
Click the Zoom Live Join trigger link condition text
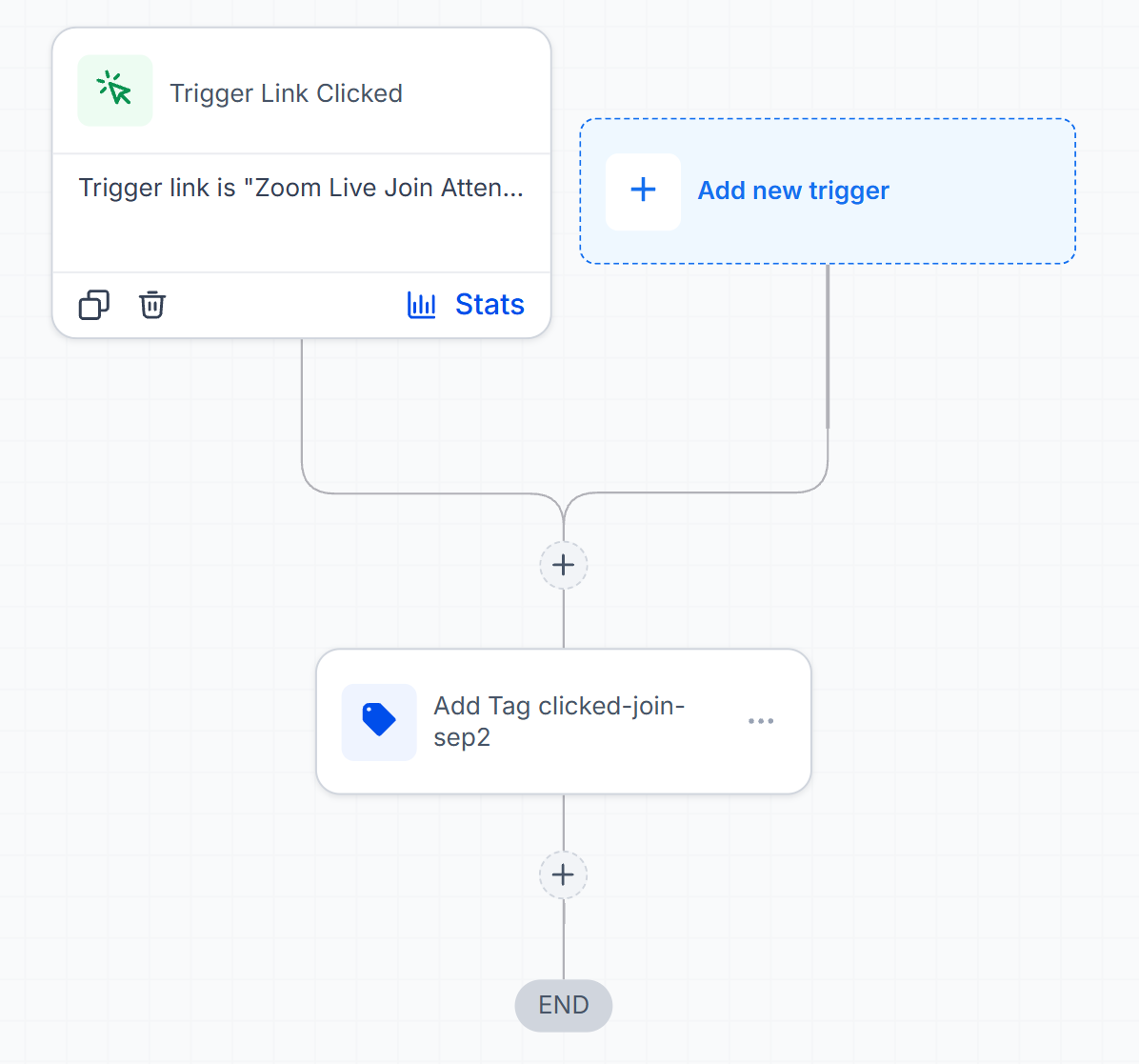tap(302, 188)
